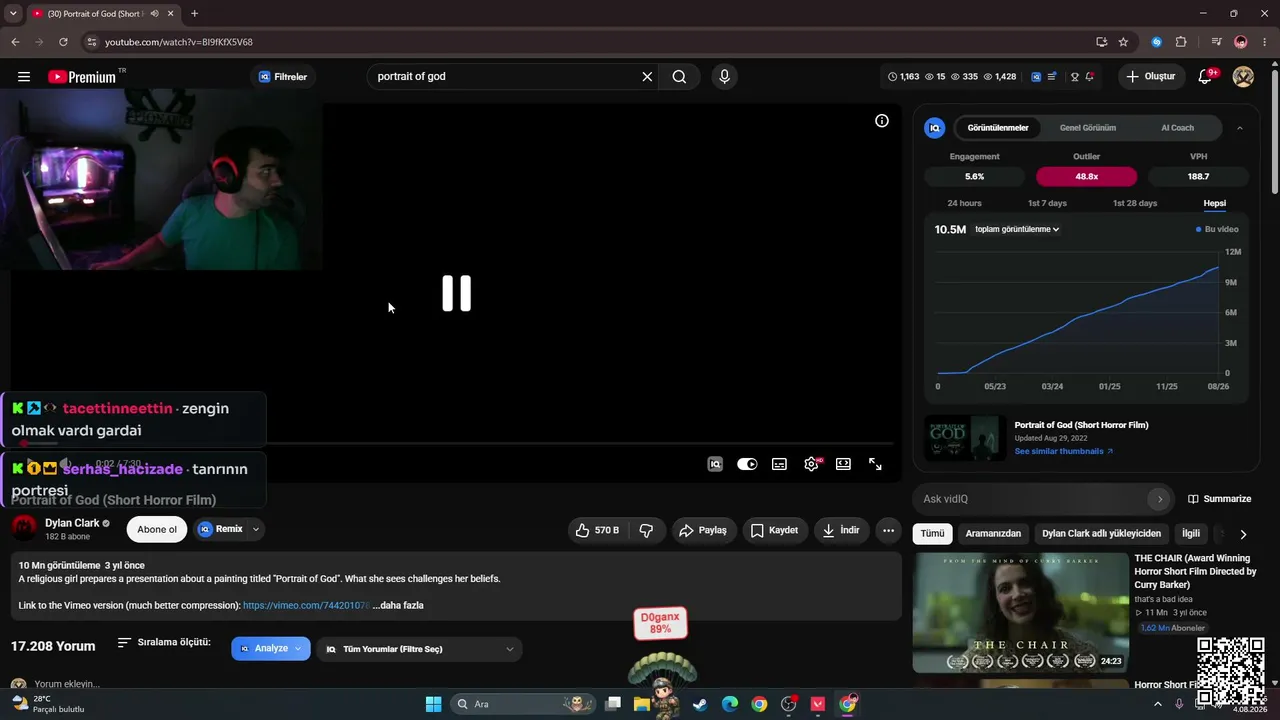Like the video with 570 B likes
Viewport: 1280px width, 720px height.
click(597, 530)
